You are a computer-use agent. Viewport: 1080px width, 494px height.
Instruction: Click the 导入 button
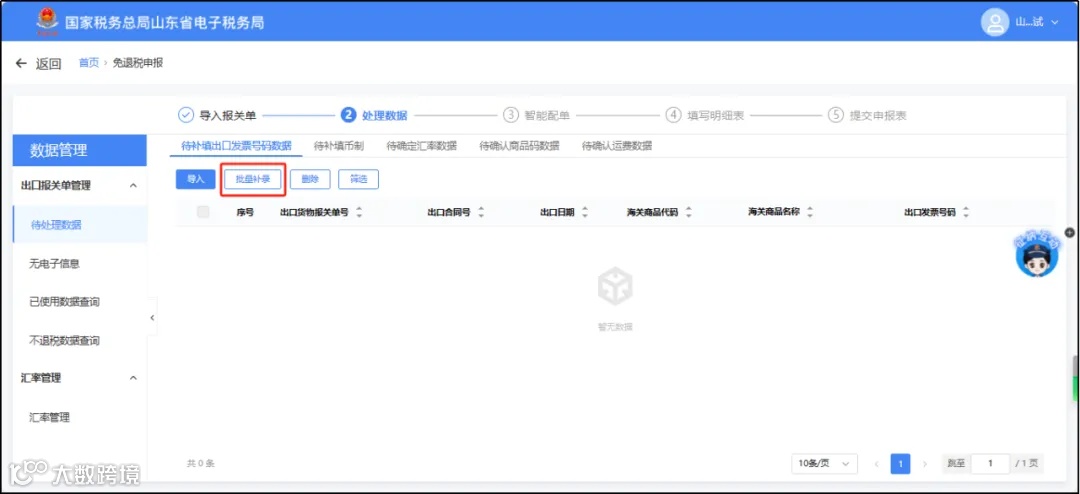coord(196,179)
